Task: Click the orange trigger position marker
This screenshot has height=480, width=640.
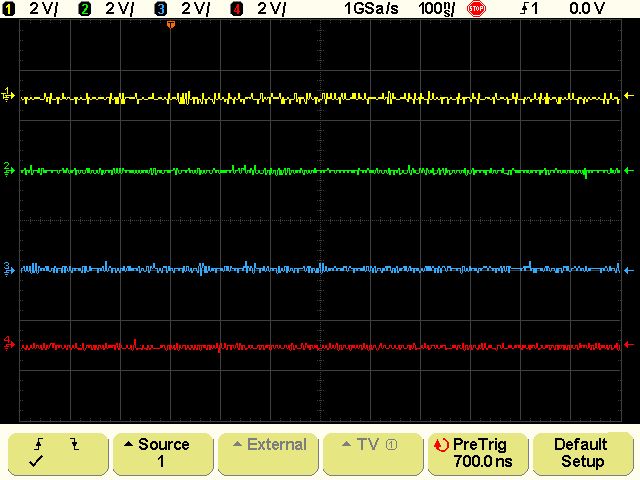Action: (171, 25)
